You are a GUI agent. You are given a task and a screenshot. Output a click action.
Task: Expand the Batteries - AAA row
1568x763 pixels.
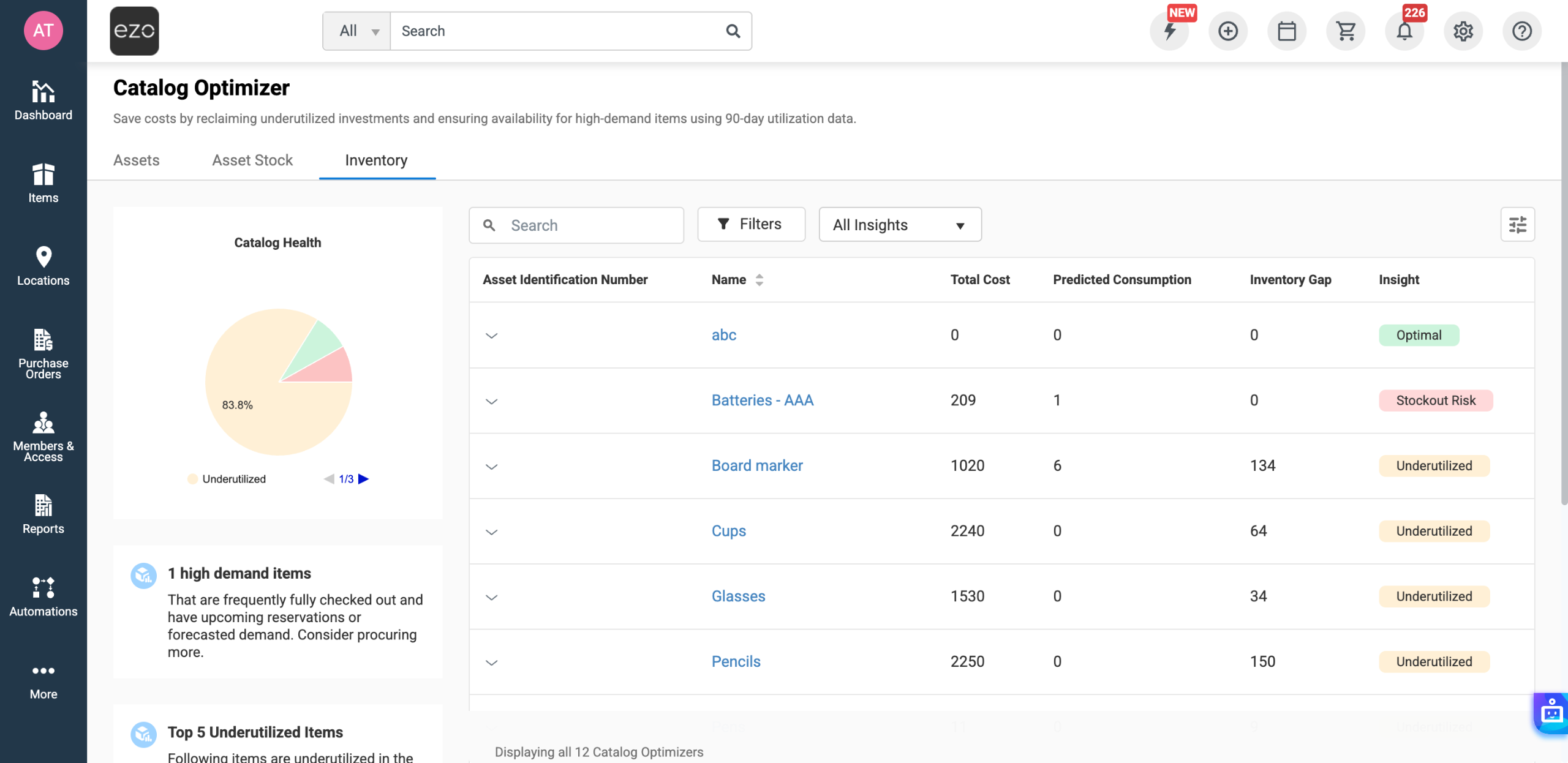491,401
